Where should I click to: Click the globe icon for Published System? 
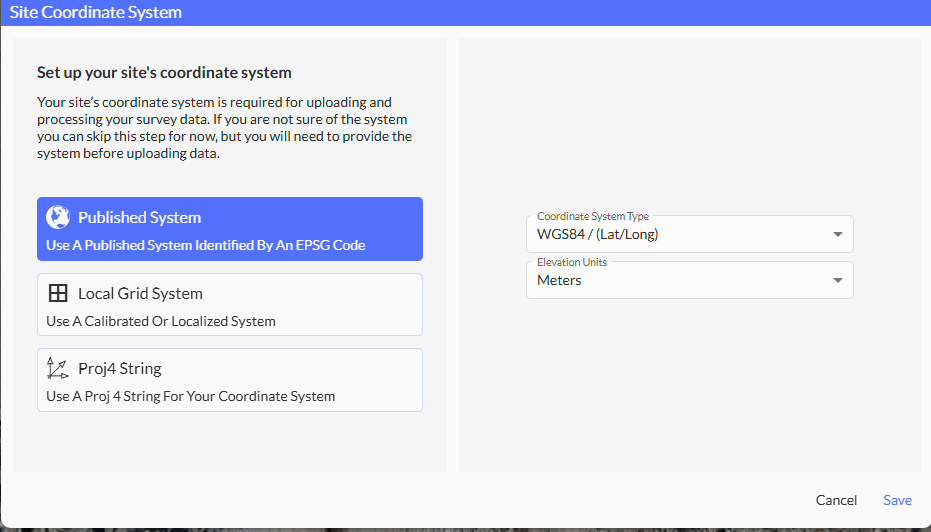click(58, 217)
